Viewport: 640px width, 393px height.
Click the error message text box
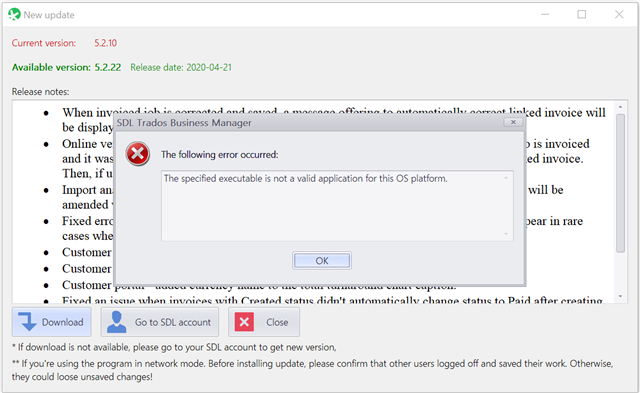(x=337, y=206)
